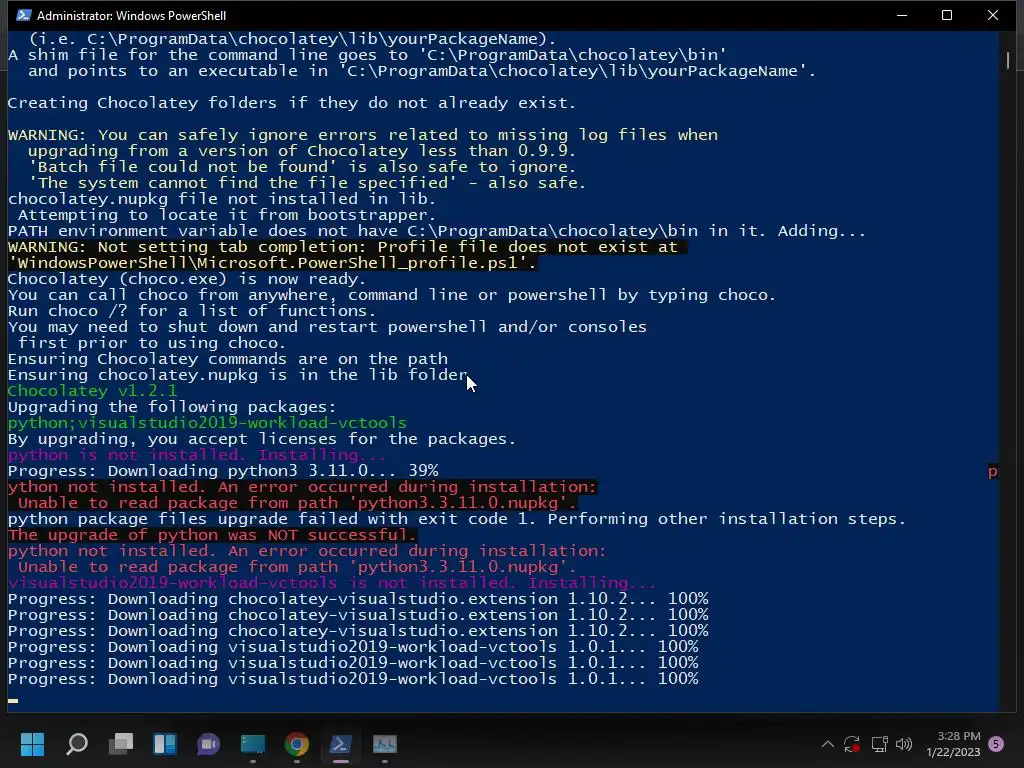Open the performance graph app in taskbar
Image resolution: width=1024 pixels, height=768 pixels.
[x=385, y=744]
